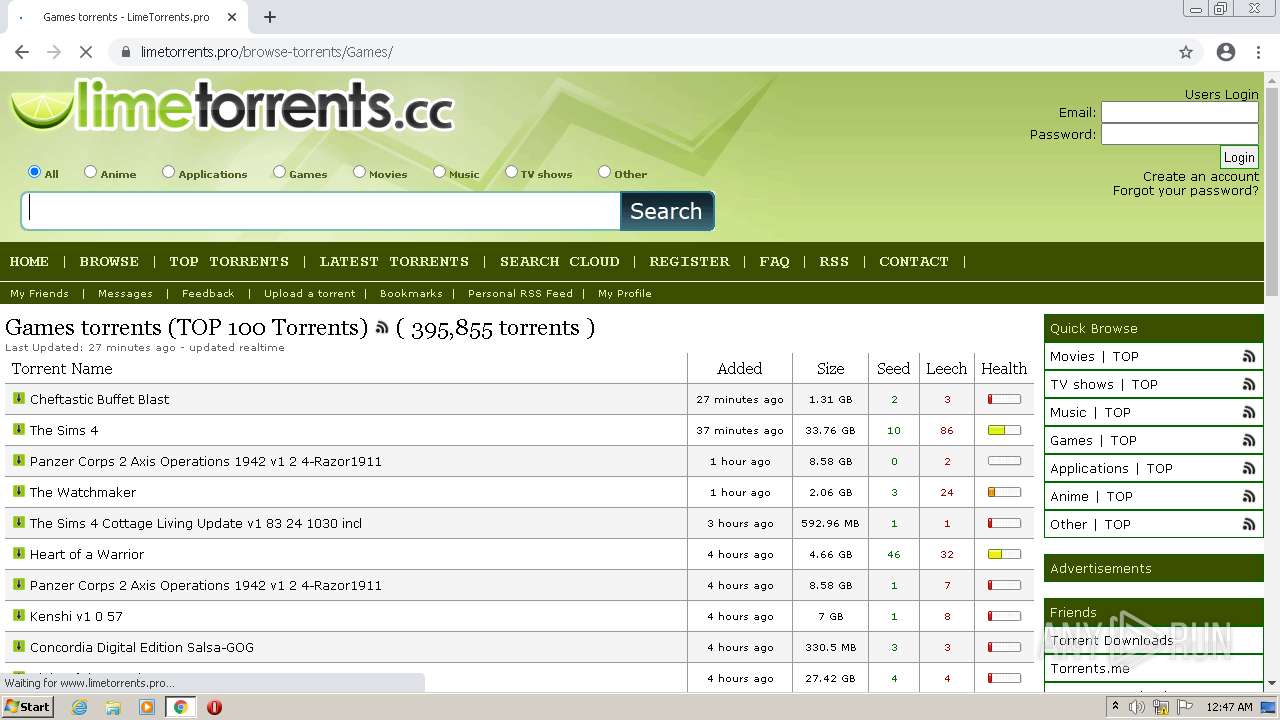Open the media player taskbar icon
Image resolution: width=1280 pixels, height=720 pixels.
[x=147, y=707]
